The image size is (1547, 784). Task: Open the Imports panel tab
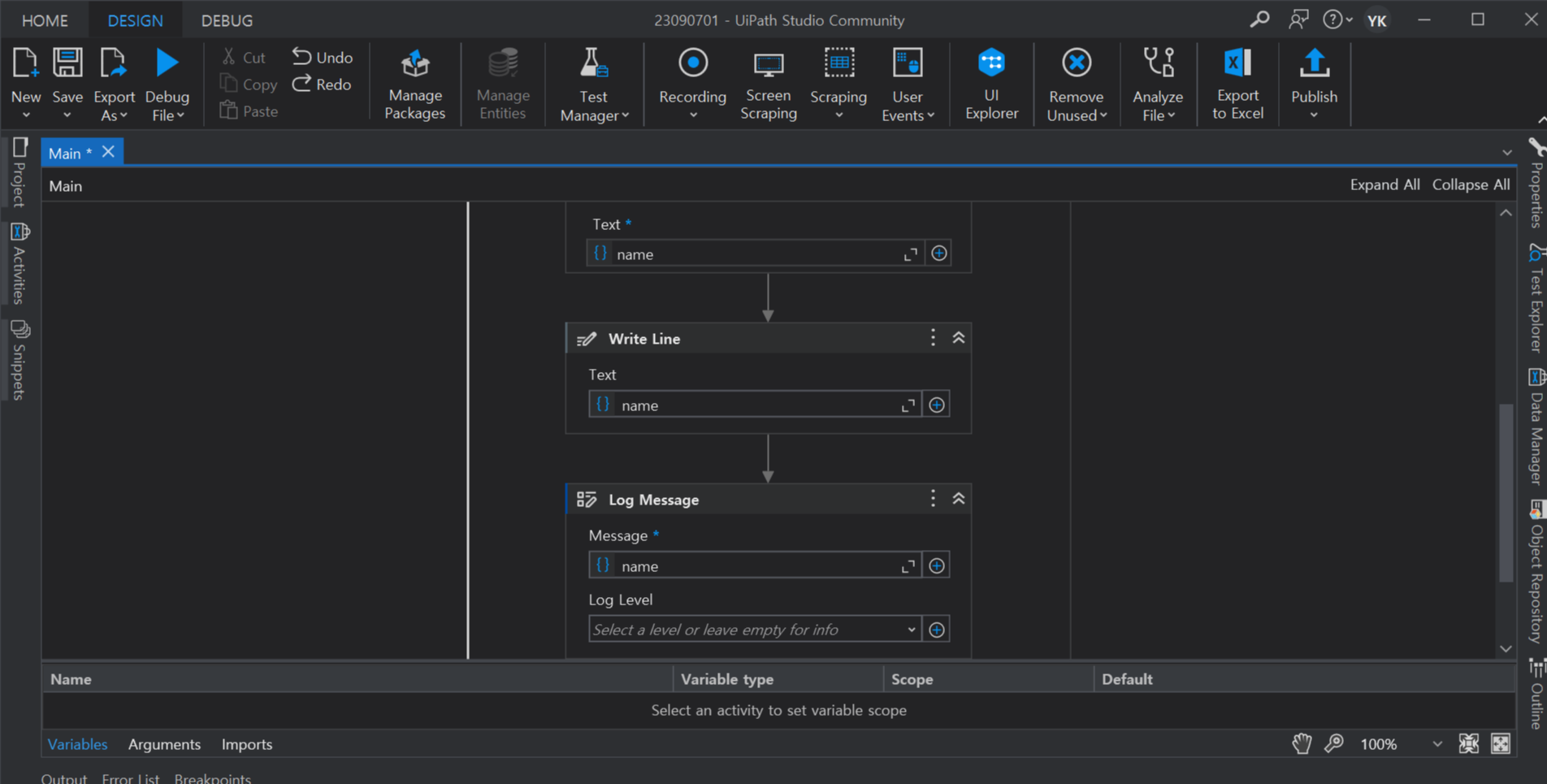pos(247,744)
